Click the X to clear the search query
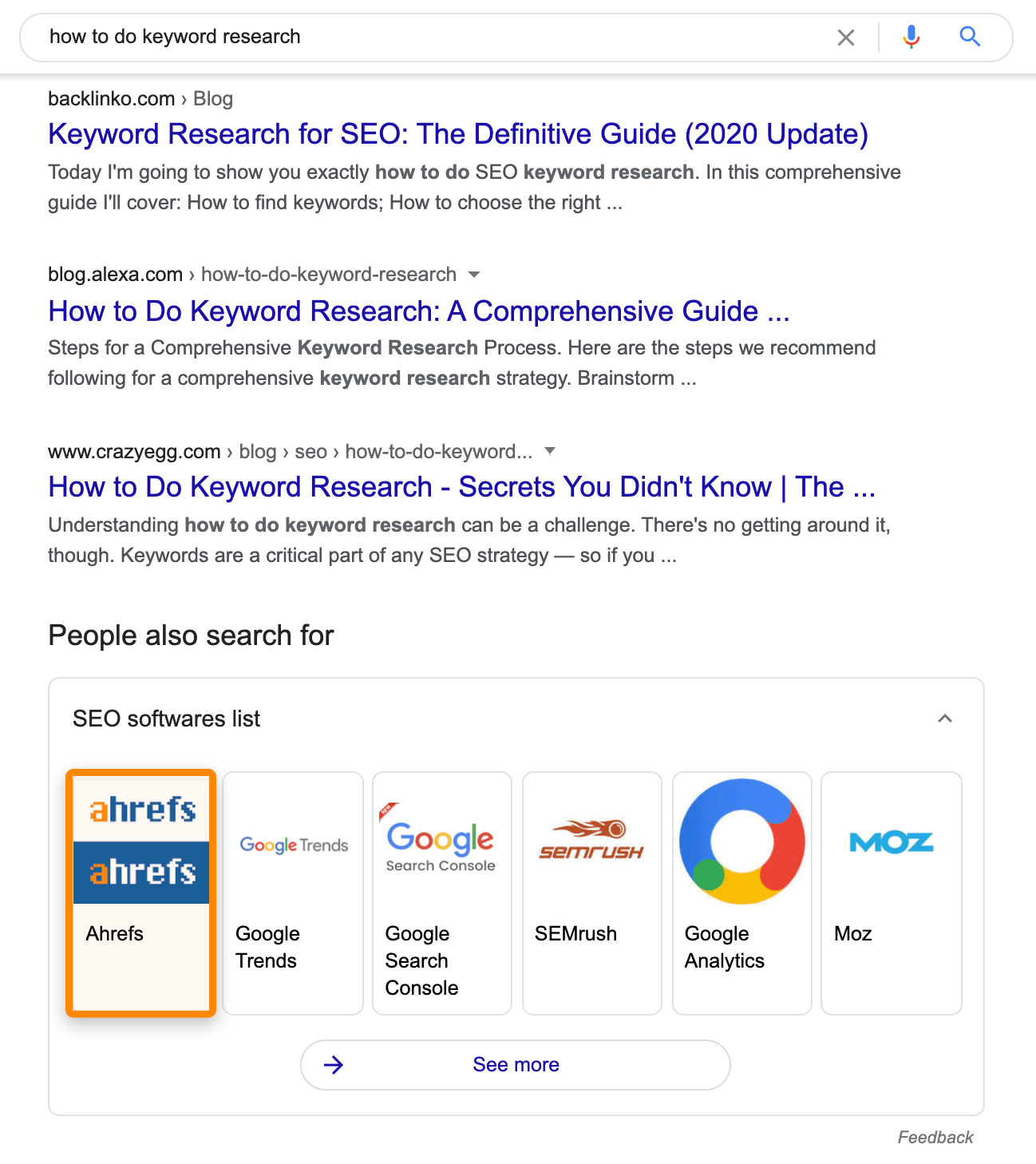1036x1164 pixels. click(x=846, y=37)
